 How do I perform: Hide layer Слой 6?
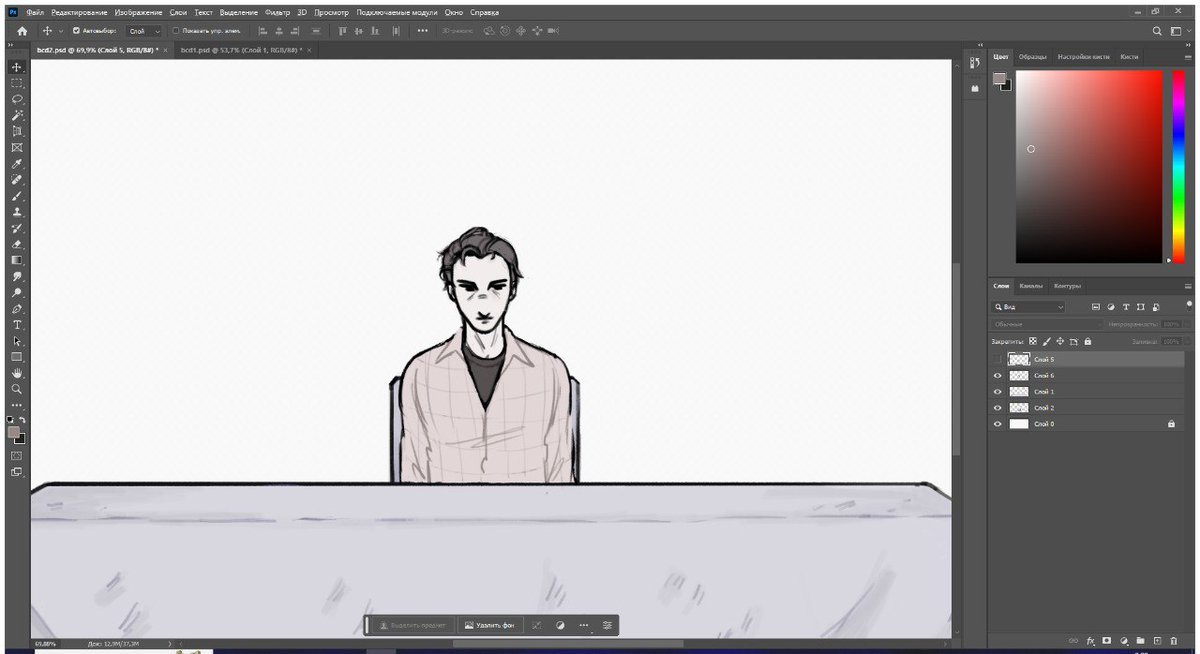[997, 375]
